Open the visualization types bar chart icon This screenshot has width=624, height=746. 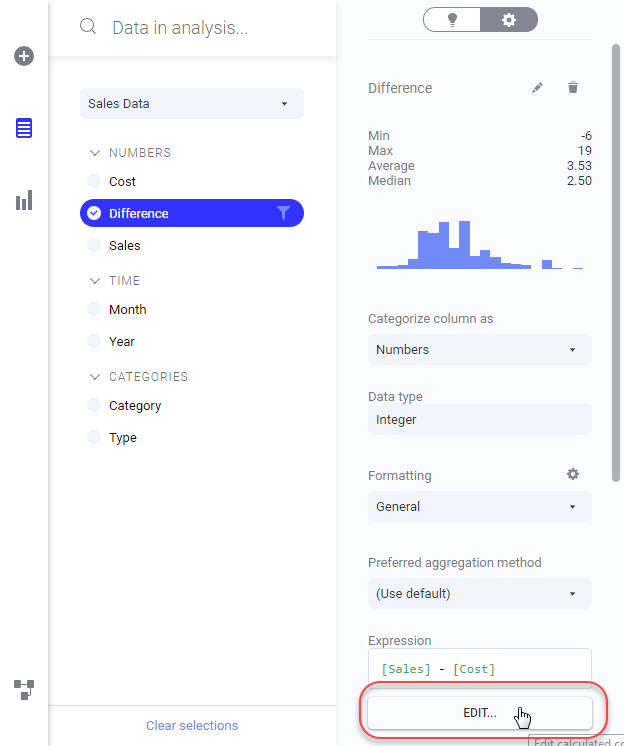click(x=24, y=201)
